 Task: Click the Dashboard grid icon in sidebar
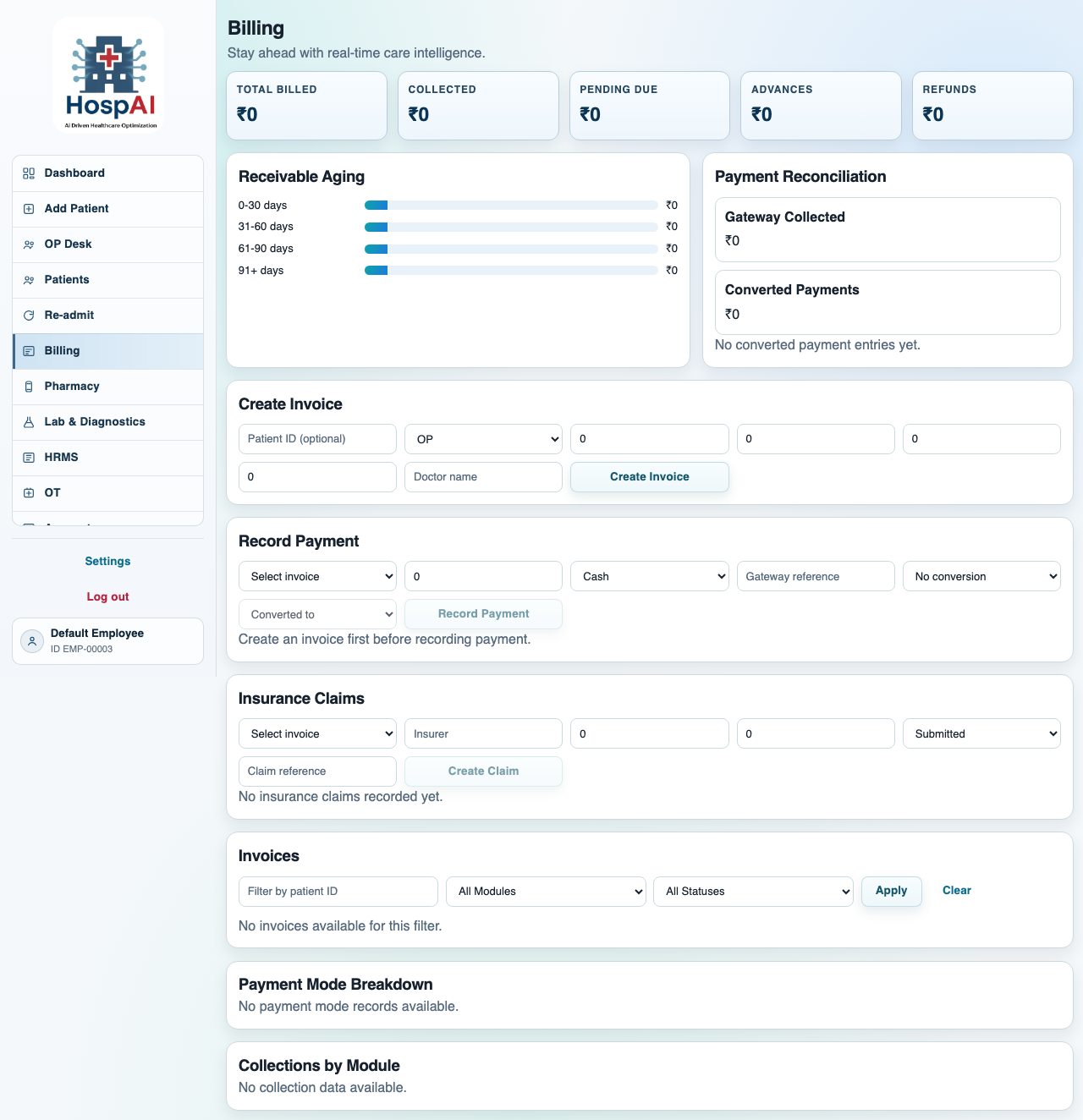click(x=29, y=173)
